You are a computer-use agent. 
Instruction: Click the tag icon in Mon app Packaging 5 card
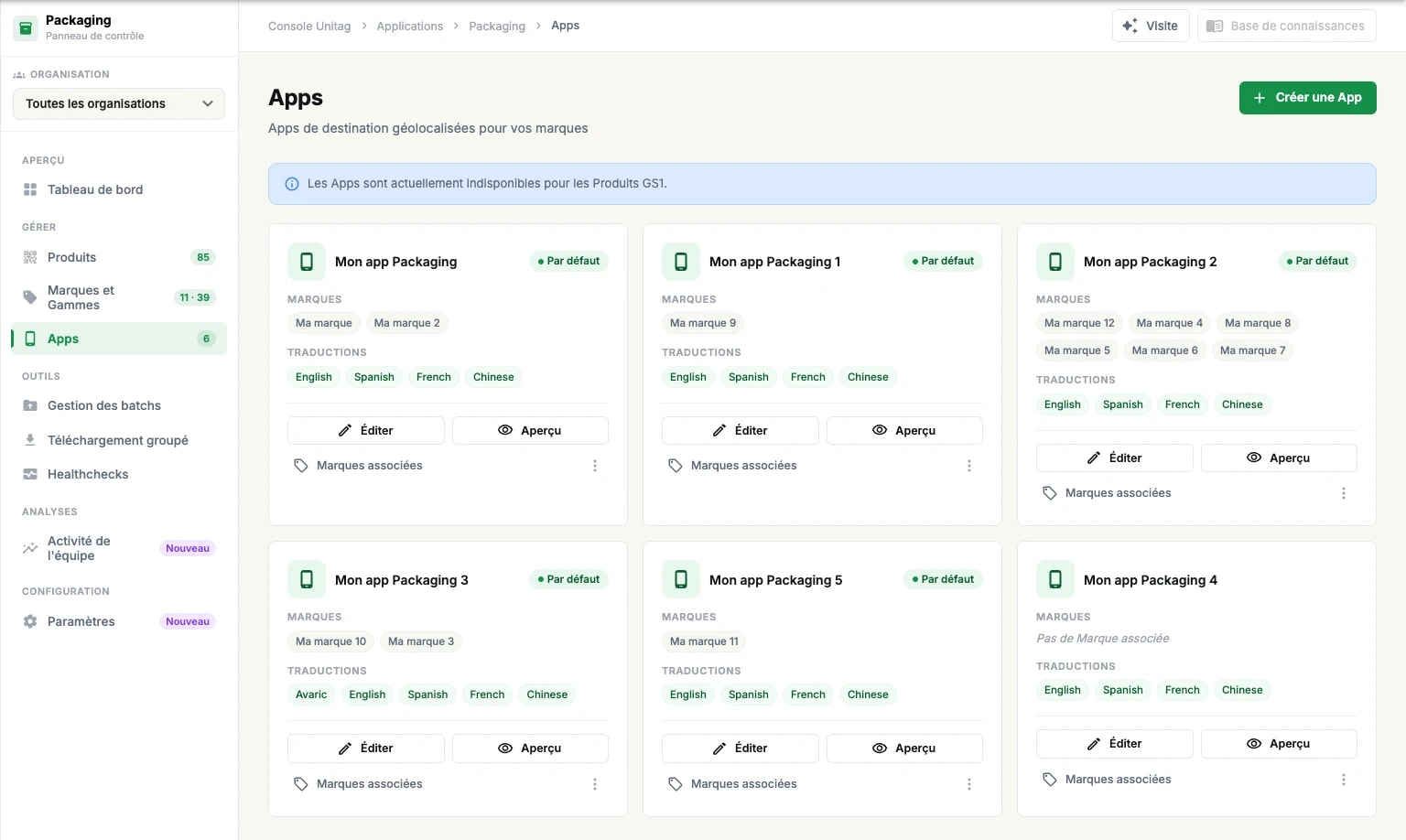click(675, 784)
